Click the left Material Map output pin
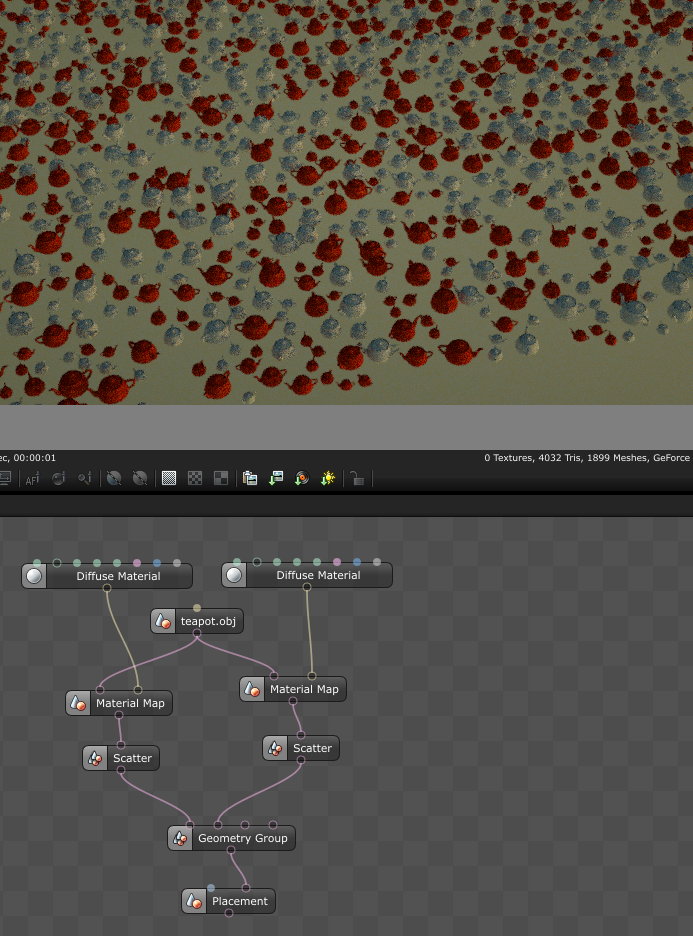 point(119,715)
